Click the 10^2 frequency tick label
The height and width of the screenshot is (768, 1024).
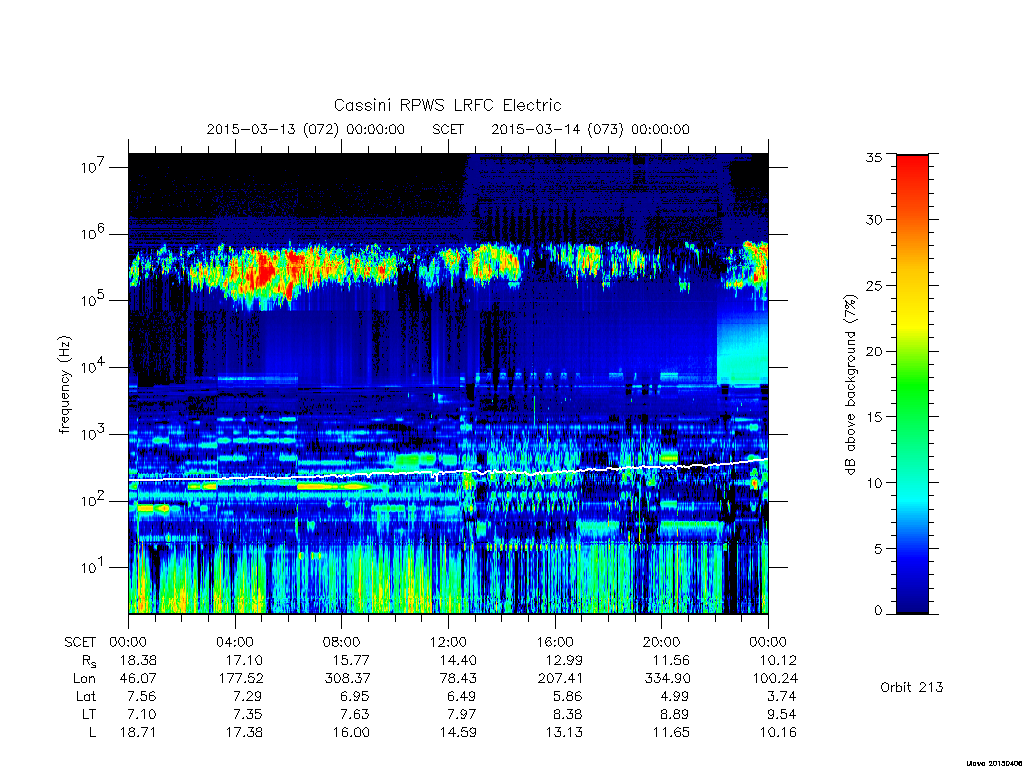click(93, 501)
